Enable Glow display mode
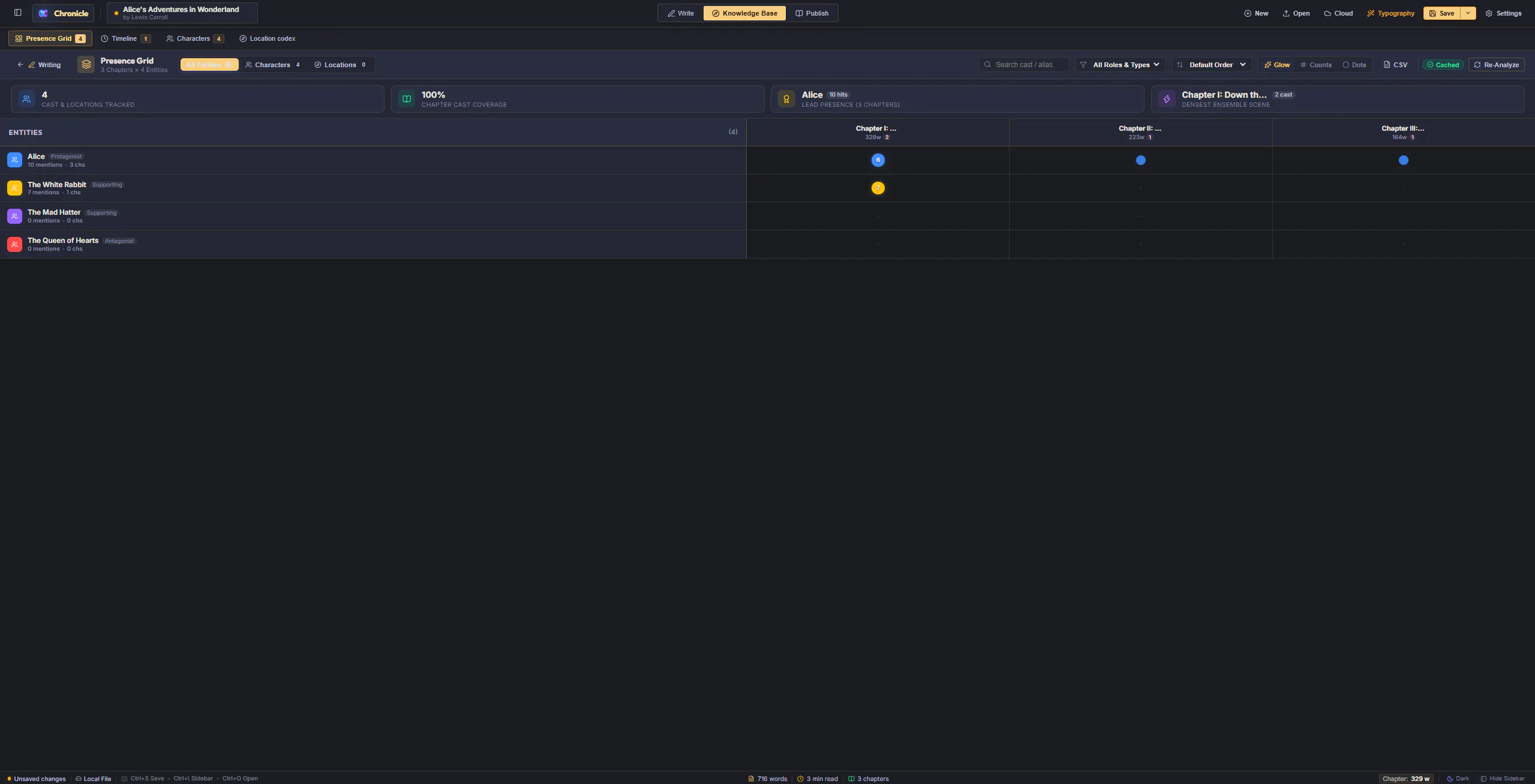The height and width of the screenshot is (784, 1535). [x=1277, y=65]
